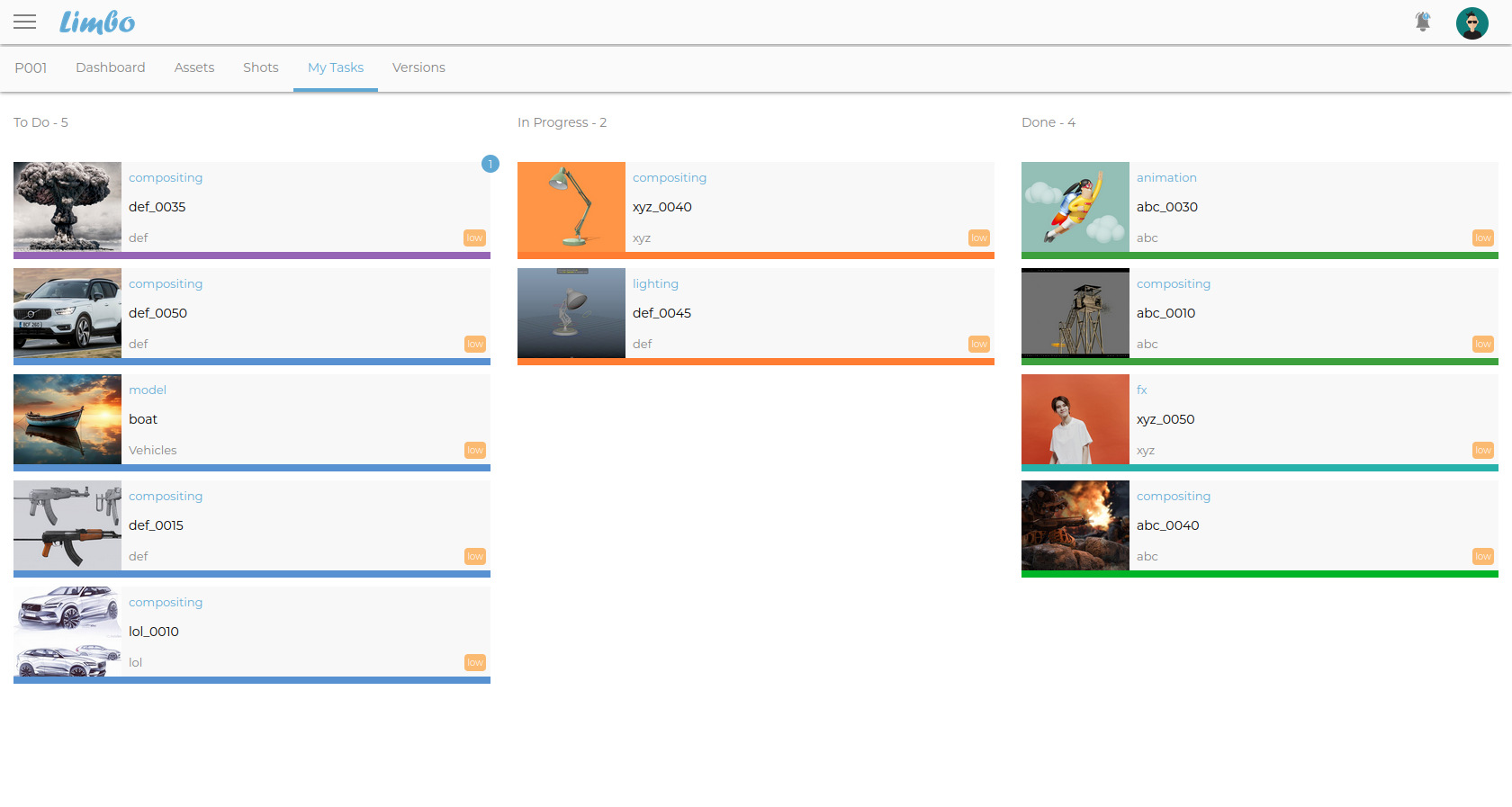Open the lol_0010 car sketches thumbnail
This screenshot has width=1512, height=807.
[x=67, y=632]
